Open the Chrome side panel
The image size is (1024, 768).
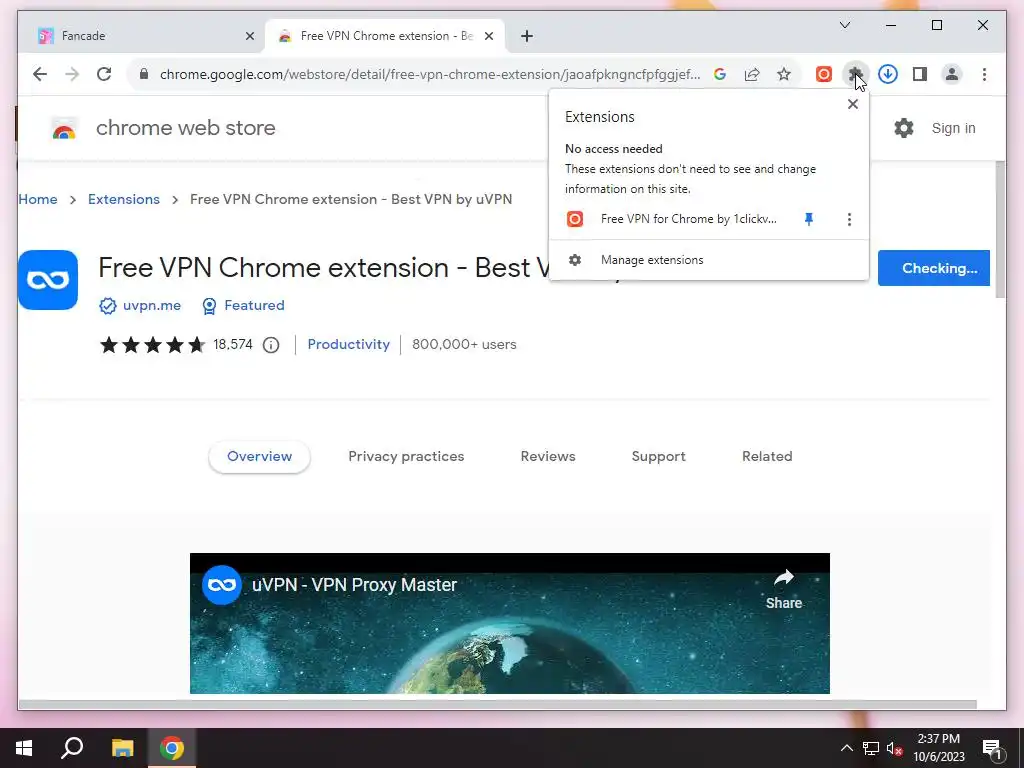pyautogui.click(x=920, y=74)
